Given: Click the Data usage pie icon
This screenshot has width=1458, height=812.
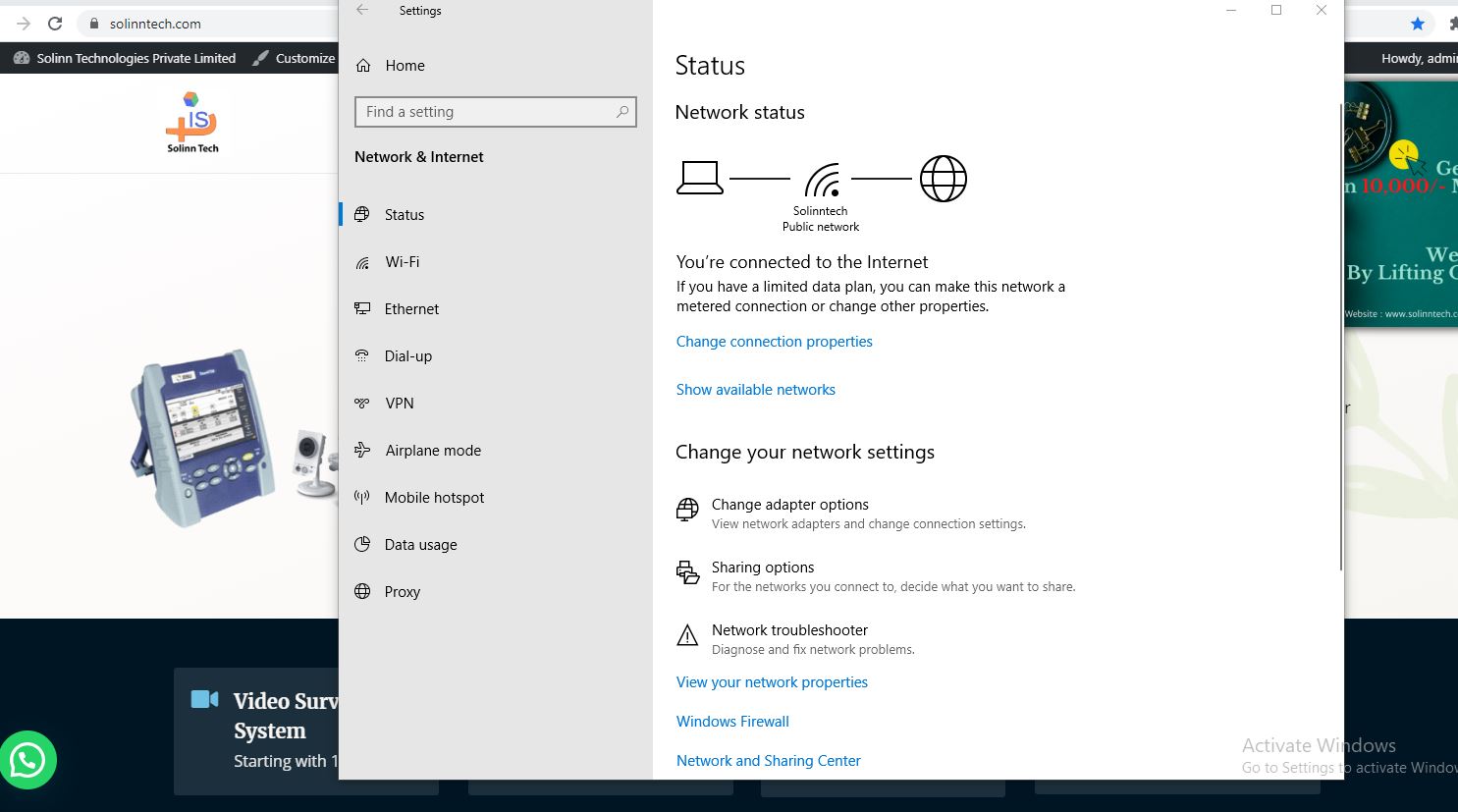Looking at the screenshot, I should pyautogui.click(x=363, y=545).
